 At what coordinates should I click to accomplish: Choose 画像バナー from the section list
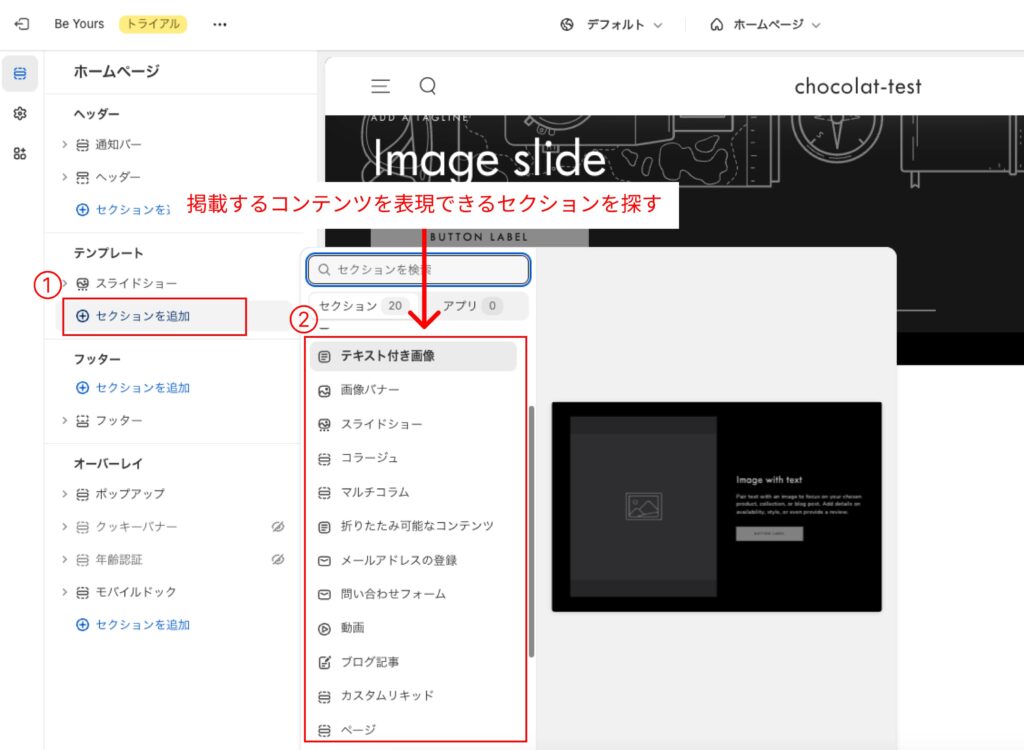click(x=370, y=390)
